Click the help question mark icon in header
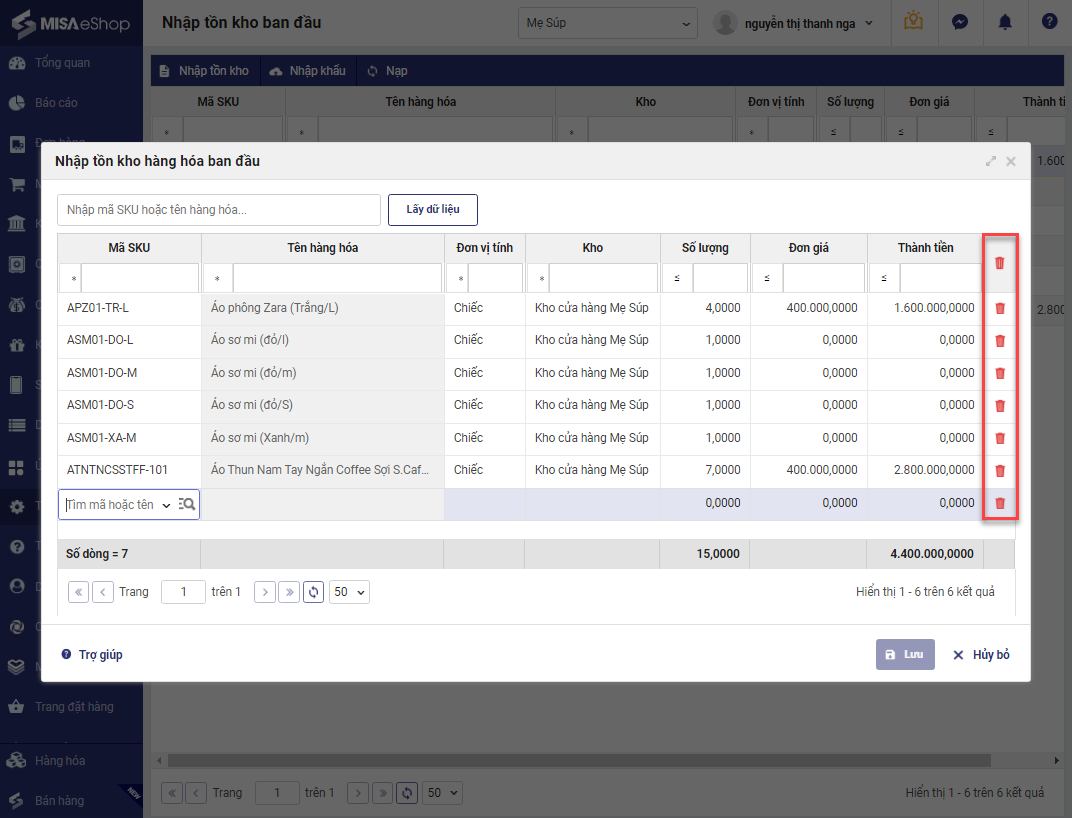This screenshot has width=1072, height=818. pyautogui.click(x=1049, y=22)
